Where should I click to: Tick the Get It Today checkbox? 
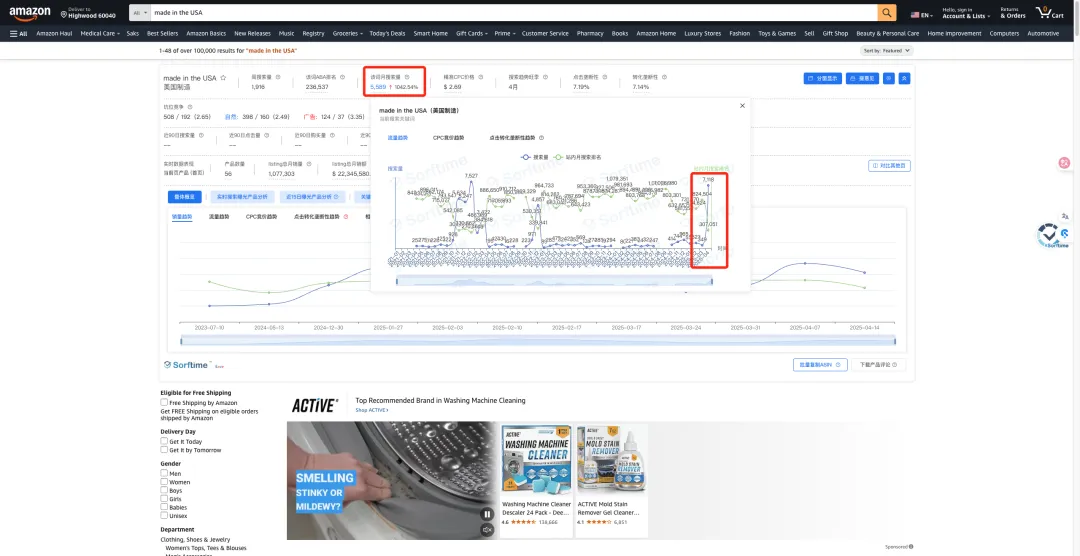[164, 442]
